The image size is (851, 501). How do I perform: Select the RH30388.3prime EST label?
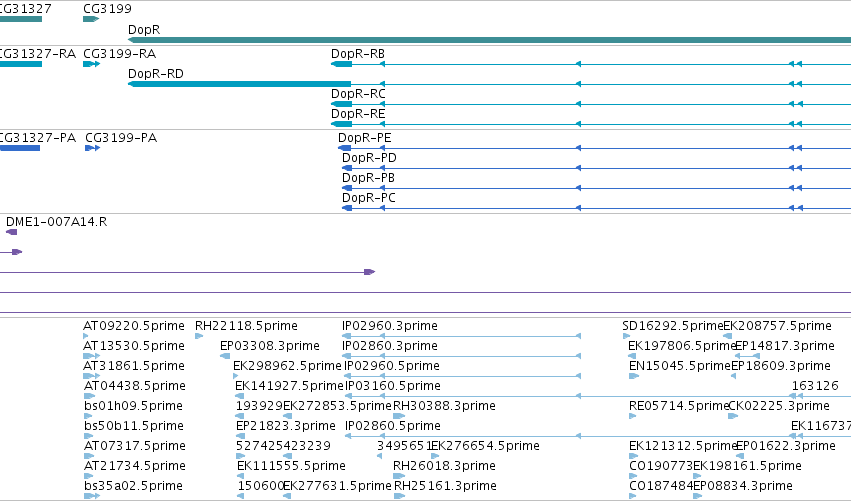click(444, 407)
